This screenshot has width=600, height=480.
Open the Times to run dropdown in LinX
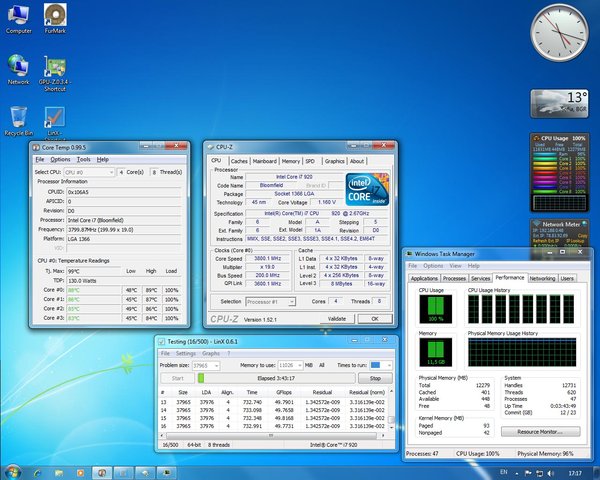(x=381, y=365)
